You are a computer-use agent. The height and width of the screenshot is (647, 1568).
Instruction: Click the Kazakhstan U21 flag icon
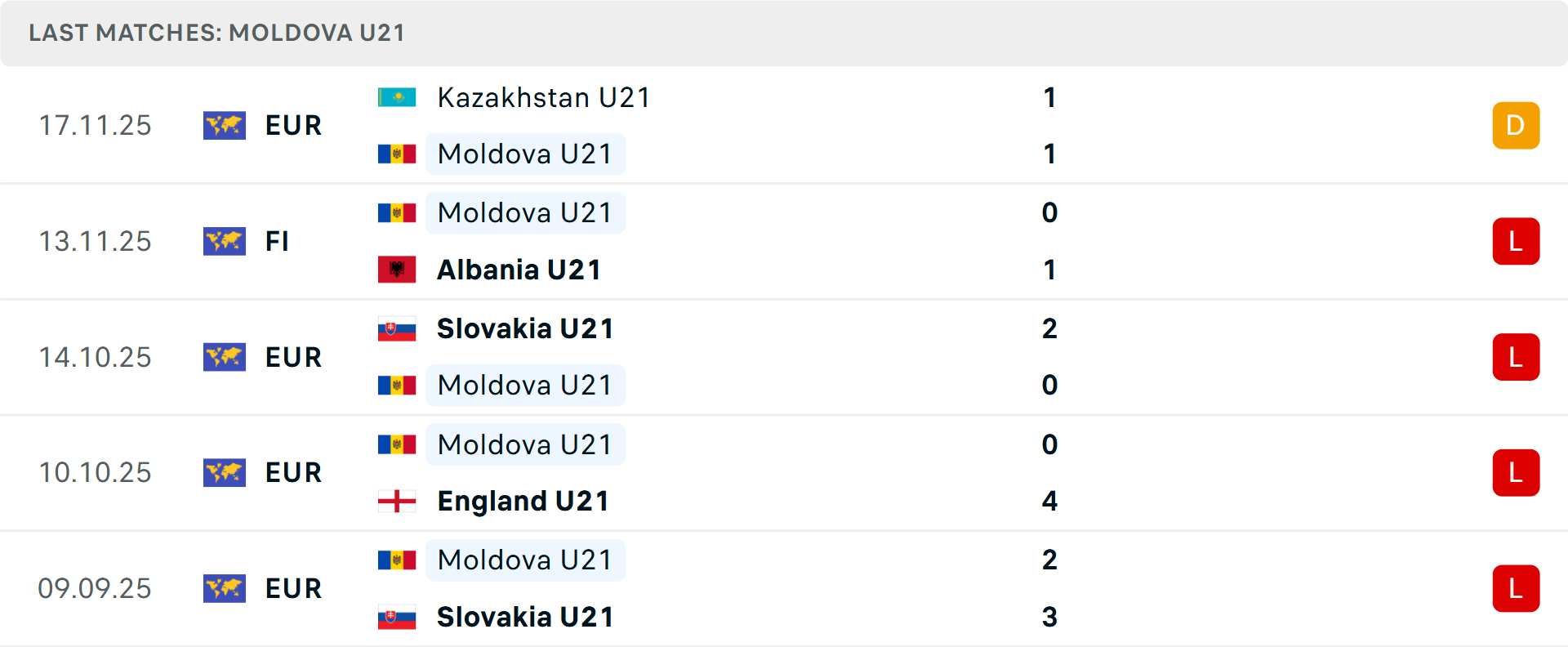tap(397, 96)
